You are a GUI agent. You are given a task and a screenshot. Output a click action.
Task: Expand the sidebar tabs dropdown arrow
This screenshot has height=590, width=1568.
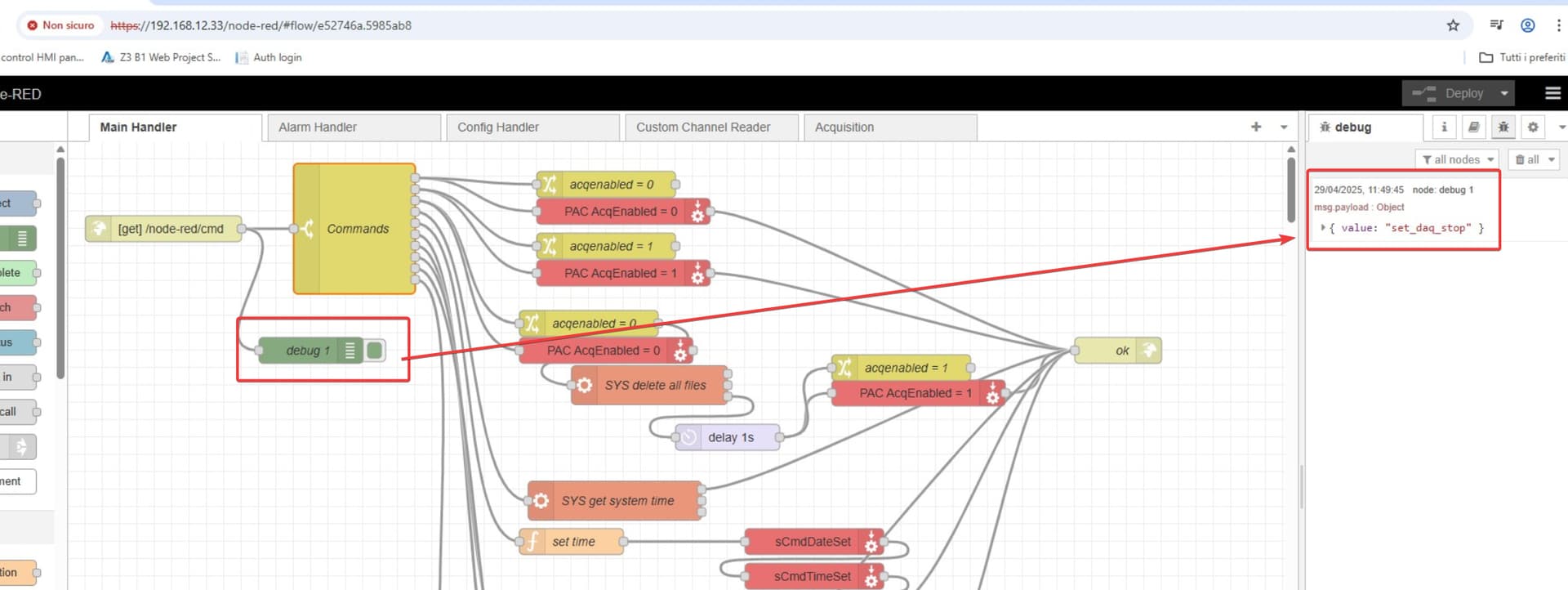(1561, 127)
